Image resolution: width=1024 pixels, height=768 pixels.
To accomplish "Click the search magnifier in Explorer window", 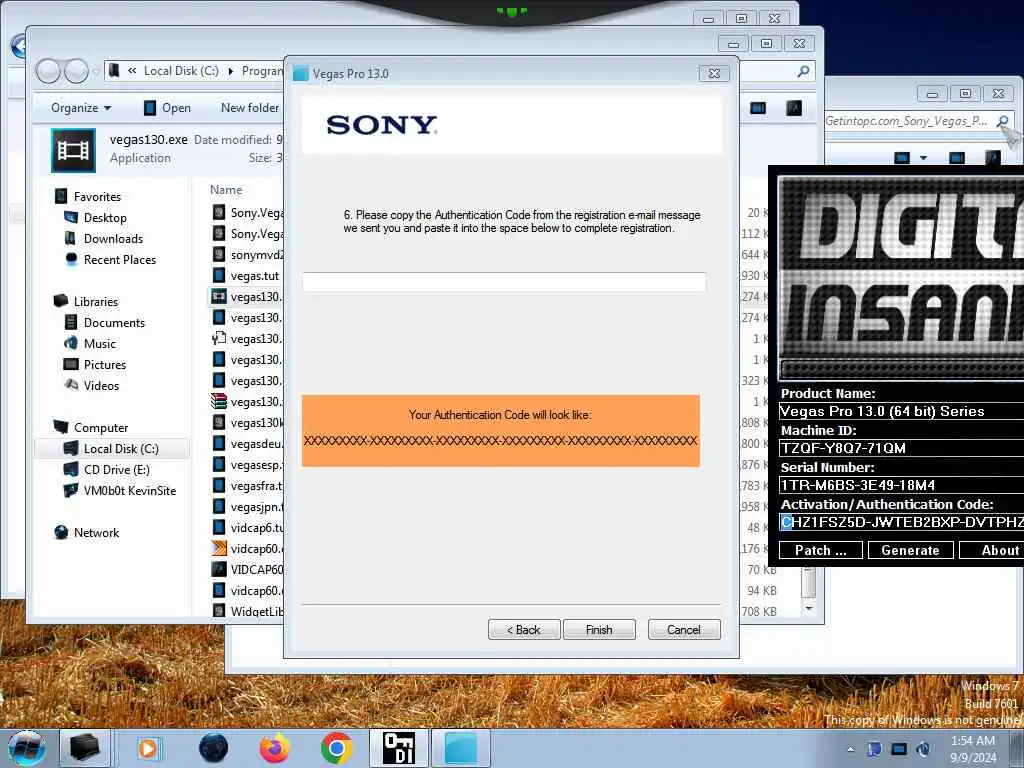I will [x=803, y=71].
